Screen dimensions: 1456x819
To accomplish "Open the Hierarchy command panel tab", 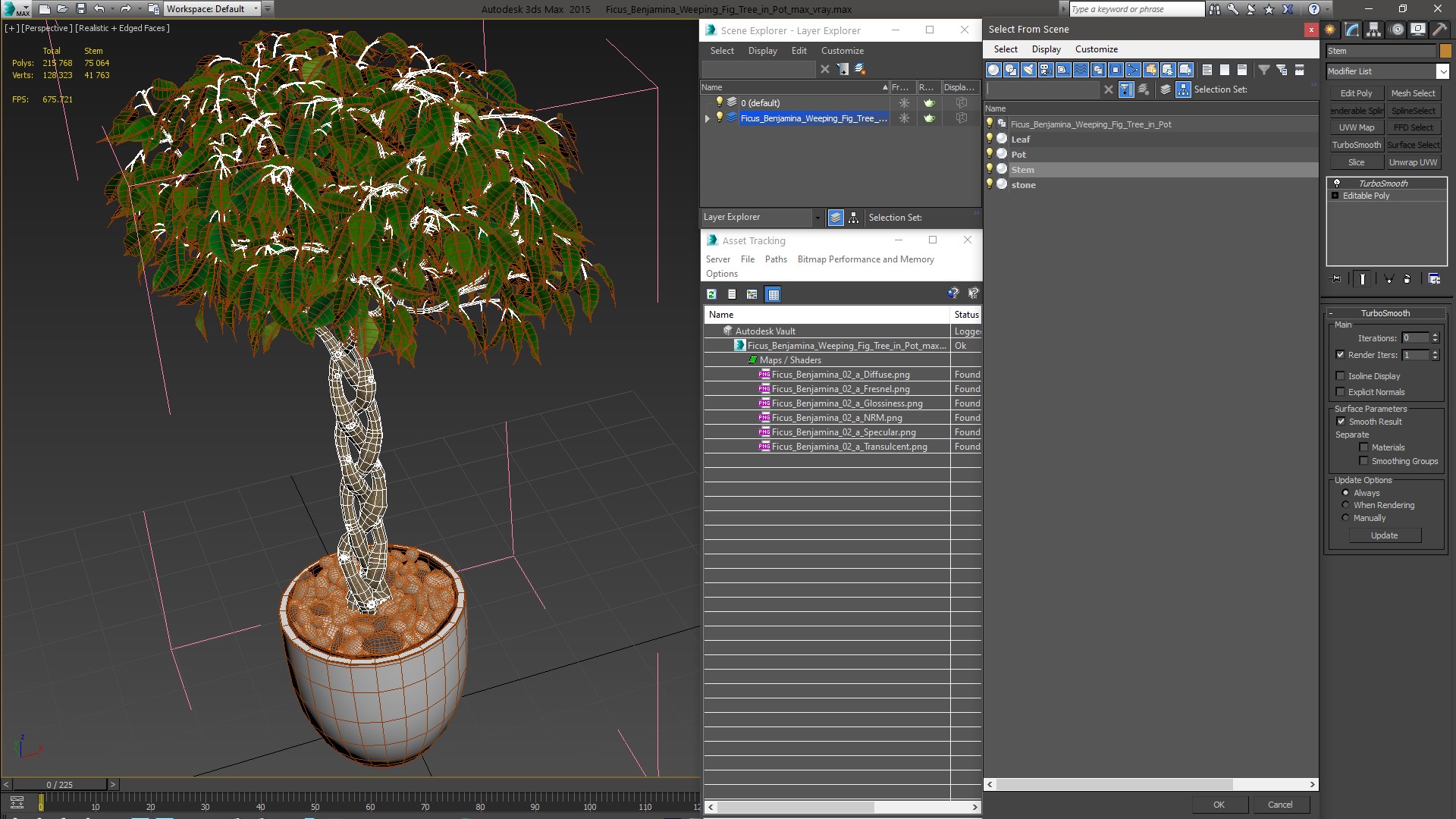I will click(1373, 30).
